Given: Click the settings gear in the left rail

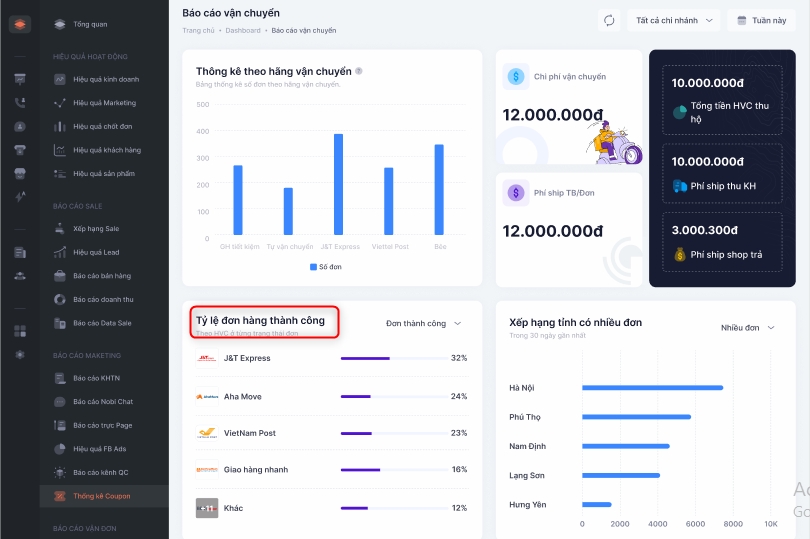Looking at the screenshot, I should pos(20,354).
